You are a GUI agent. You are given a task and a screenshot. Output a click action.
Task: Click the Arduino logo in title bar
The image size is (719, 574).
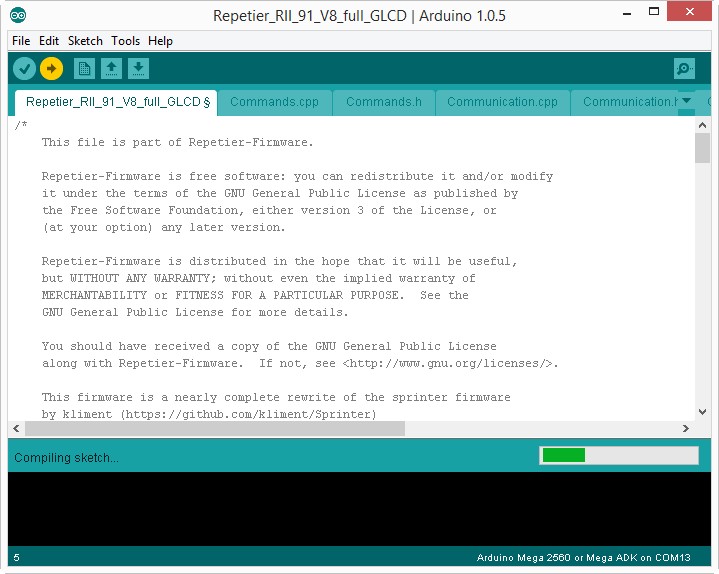point(19,15)
